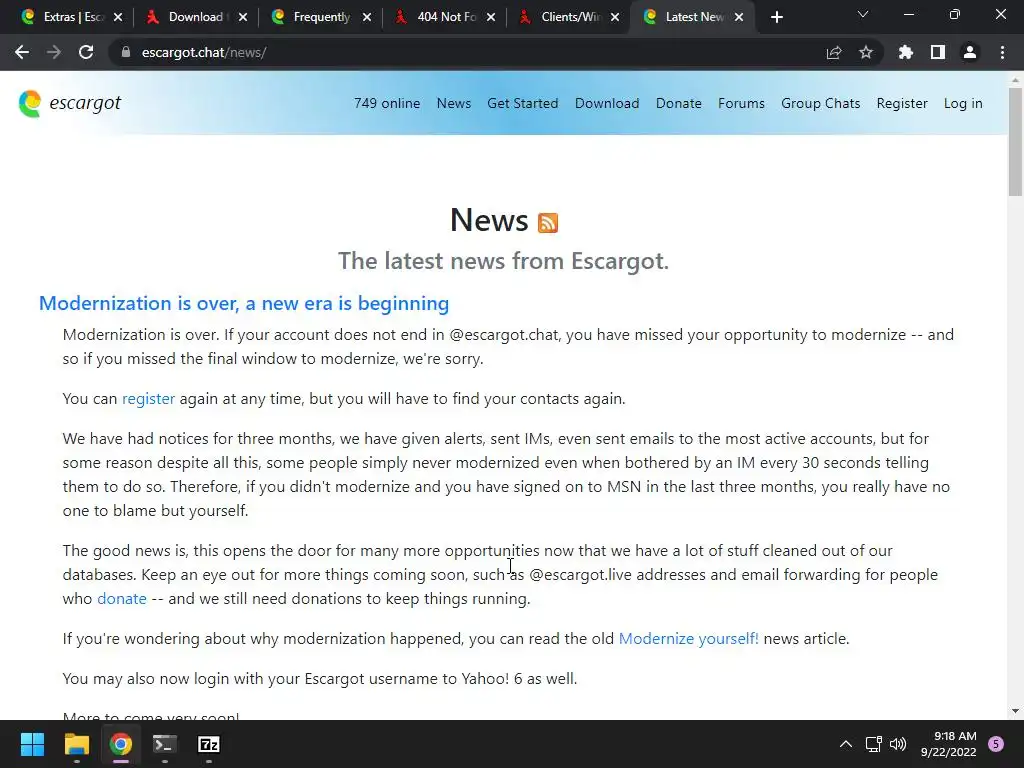
Task: Close the Download tab
Action: point(243,17)
